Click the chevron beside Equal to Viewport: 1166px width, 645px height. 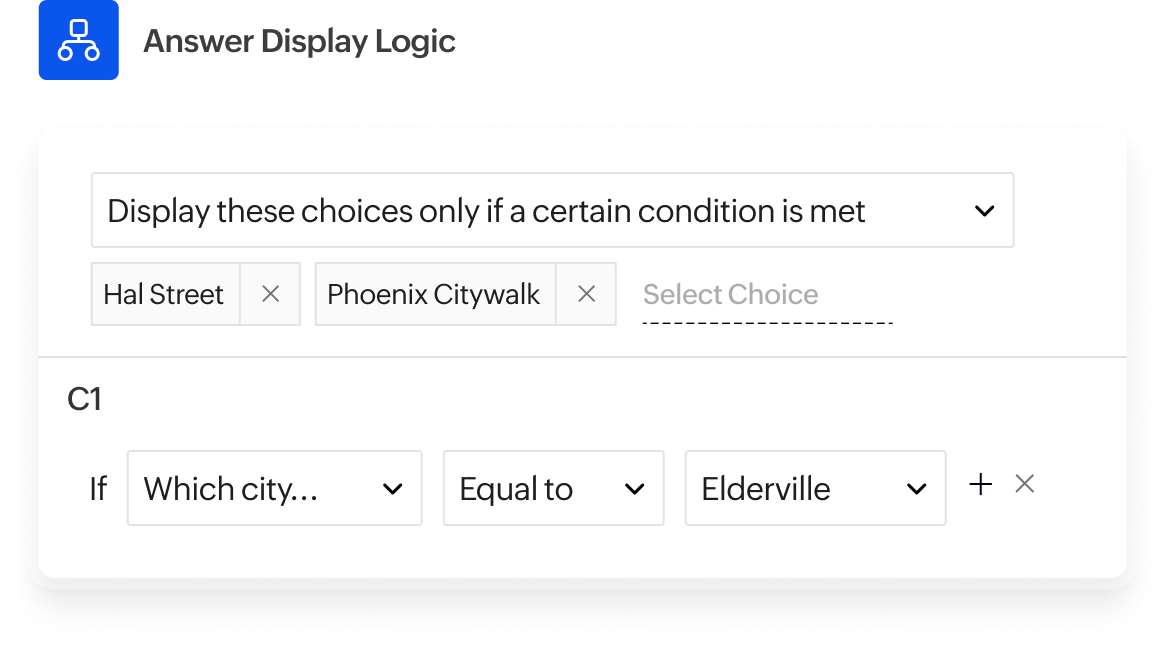[x=634, y=489]
